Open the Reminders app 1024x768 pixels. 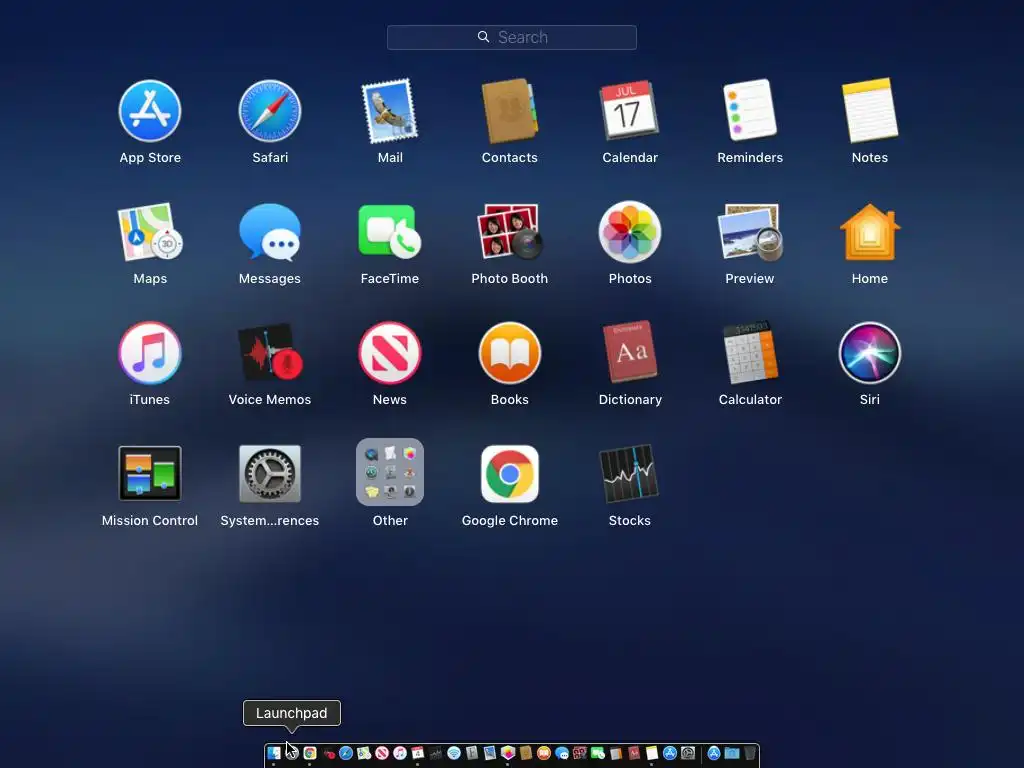pos(750,110)
